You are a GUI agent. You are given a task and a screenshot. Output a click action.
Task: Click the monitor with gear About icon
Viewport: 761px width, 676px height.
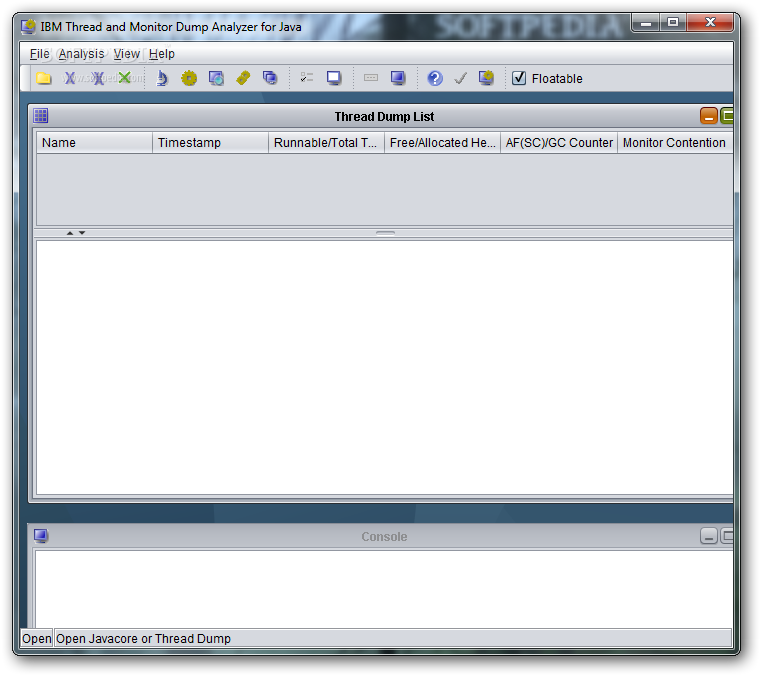point(486,78)
